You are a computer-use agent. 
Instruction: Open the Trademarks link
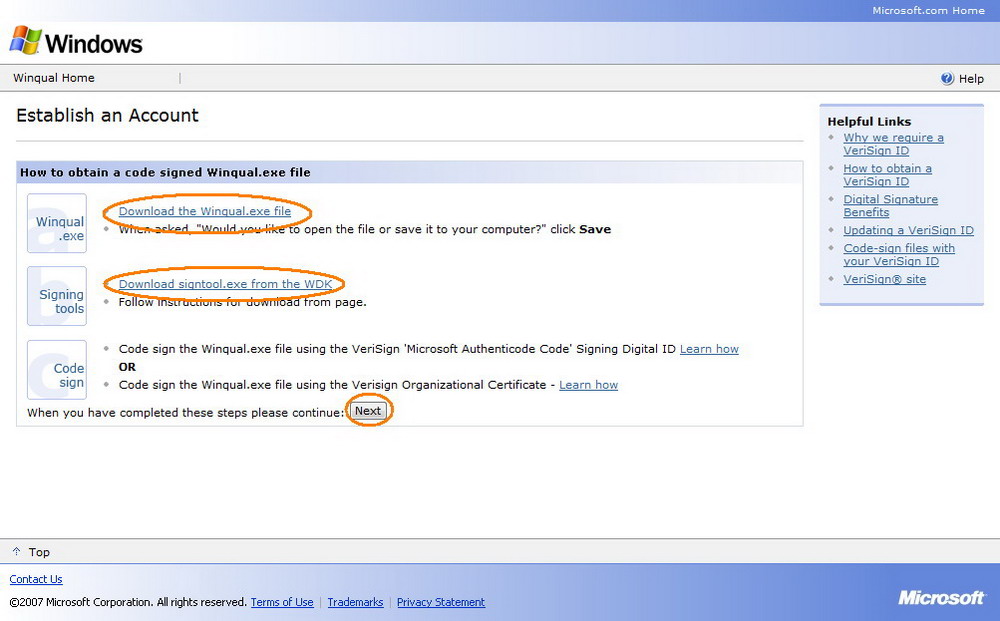coord(355,602)
